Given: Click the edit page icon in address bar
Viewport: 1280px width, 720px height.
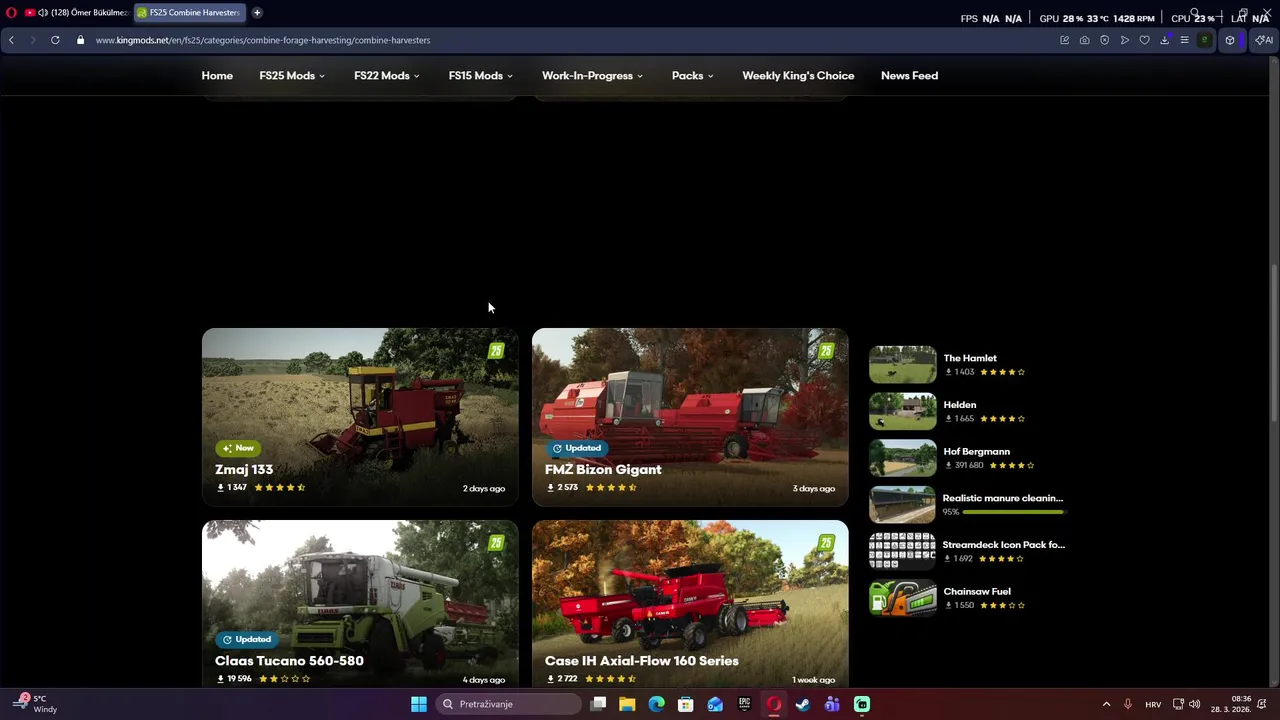Looking at the screenshot, I should [1064, 40].
